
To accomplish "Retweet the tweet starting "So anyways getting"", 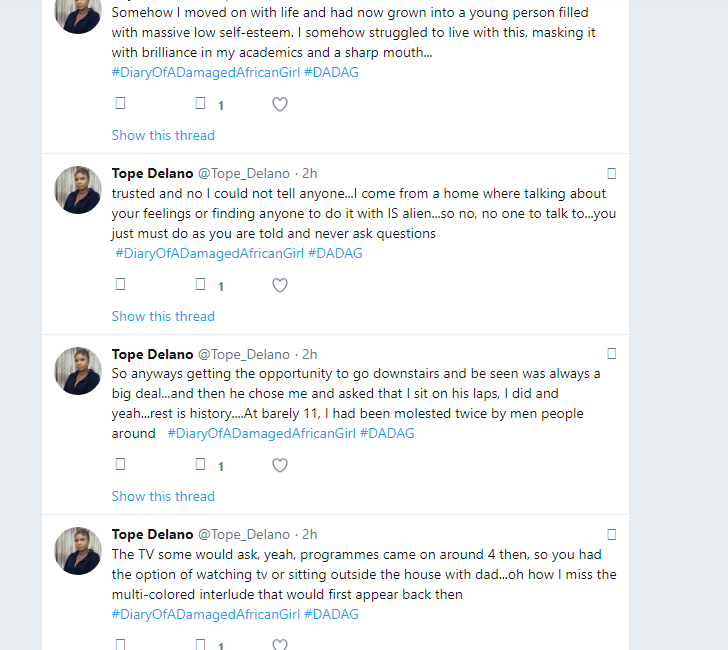I will tap(201, 465).
